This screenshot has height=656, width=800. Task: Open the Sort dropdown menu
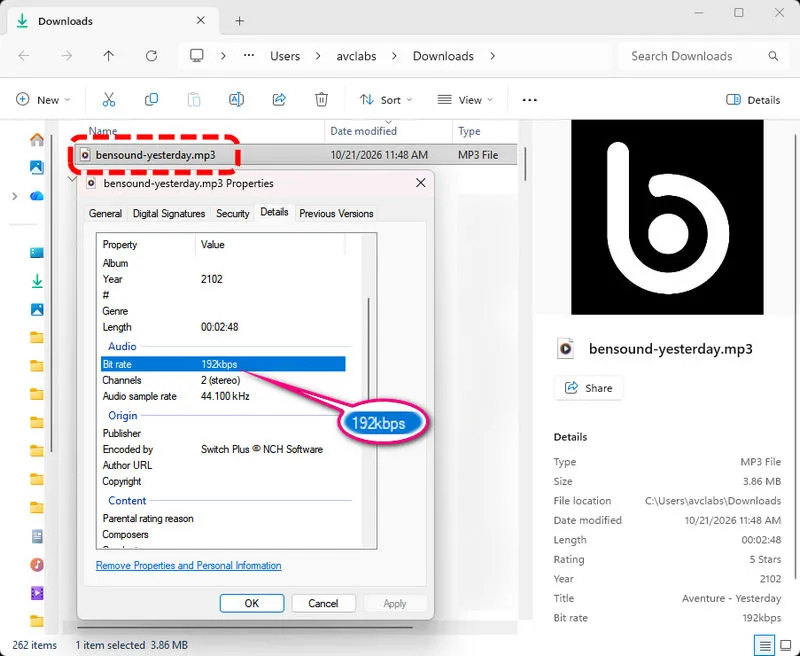click(386, 100)
